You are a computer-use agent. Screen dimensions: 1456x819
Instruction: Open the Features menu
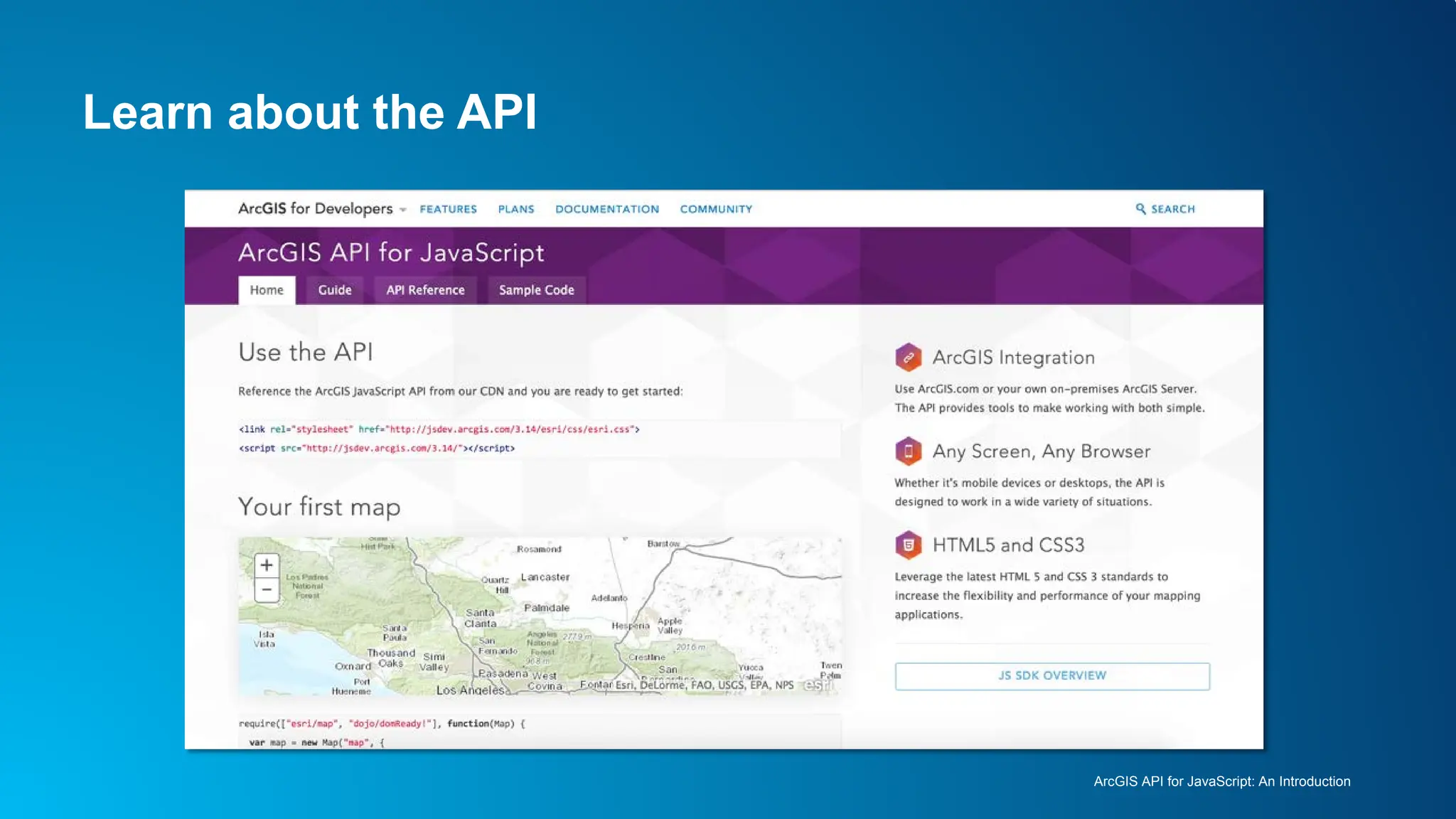(x=448, y=209)
